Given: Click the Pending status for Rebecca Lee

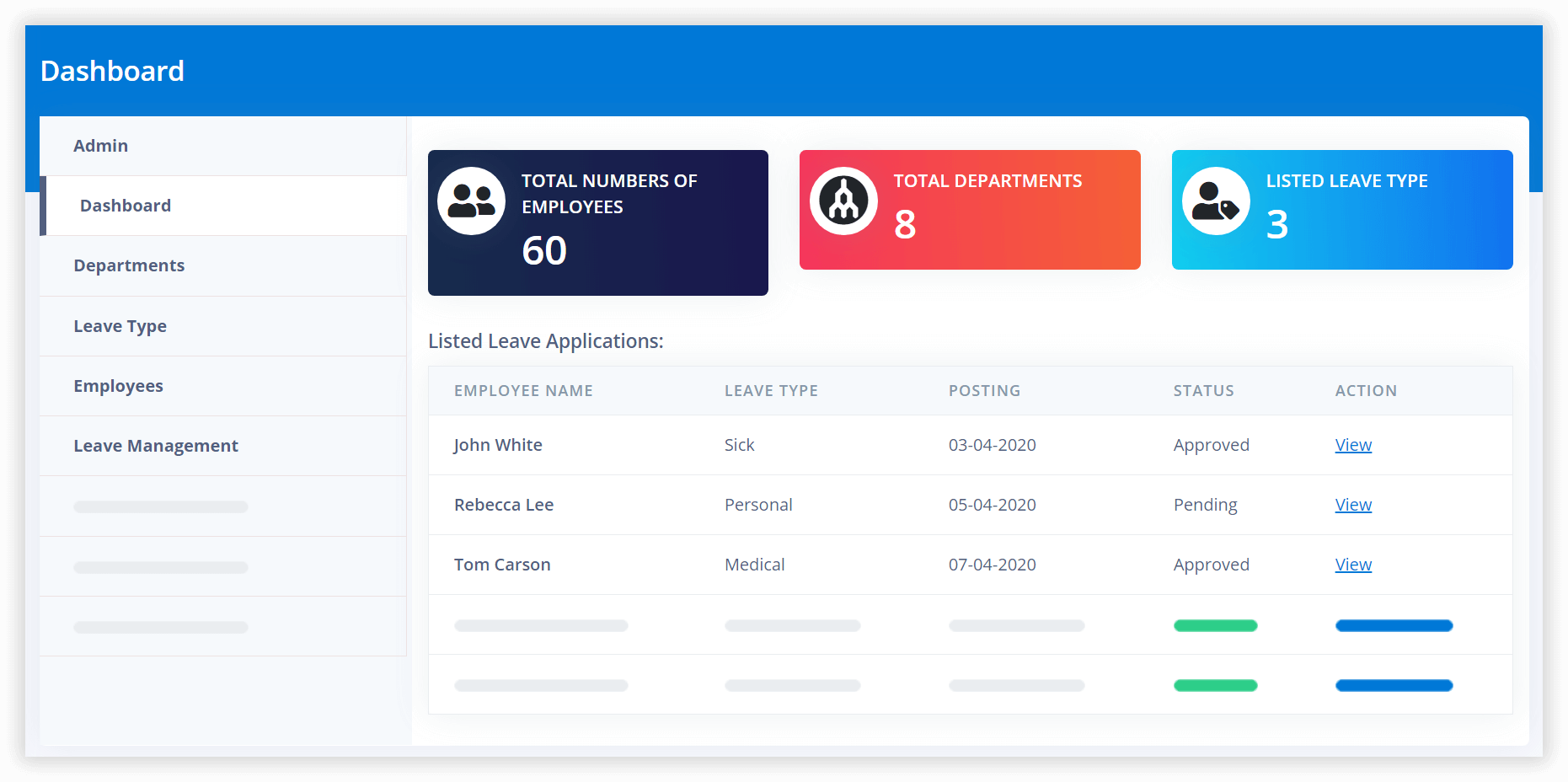Looking at the screenshot, I should click(1206, 505).
